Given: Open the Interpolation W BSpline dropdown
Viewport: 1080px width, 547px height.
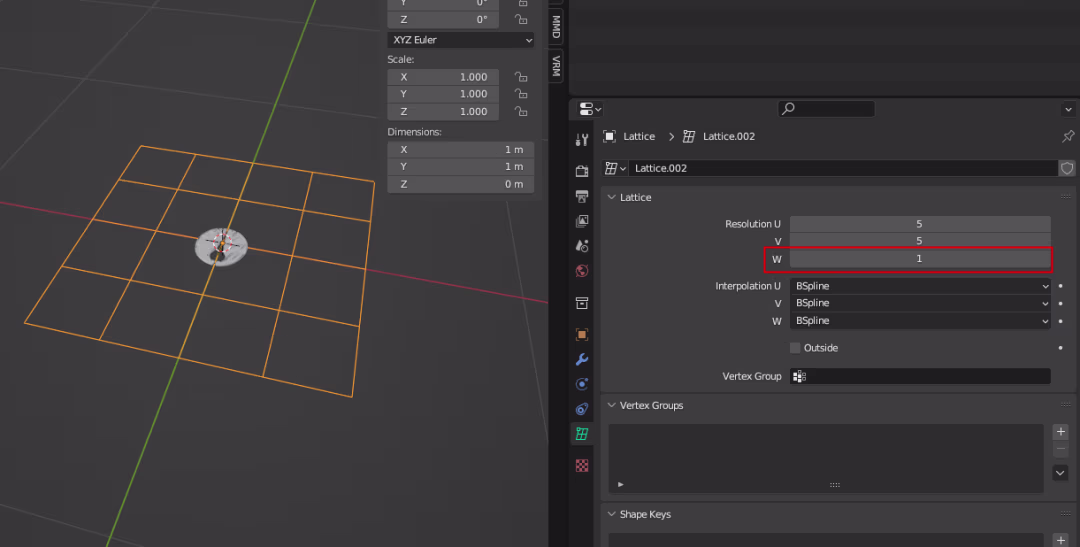Looking at the screenshot, I should (920, 320).
